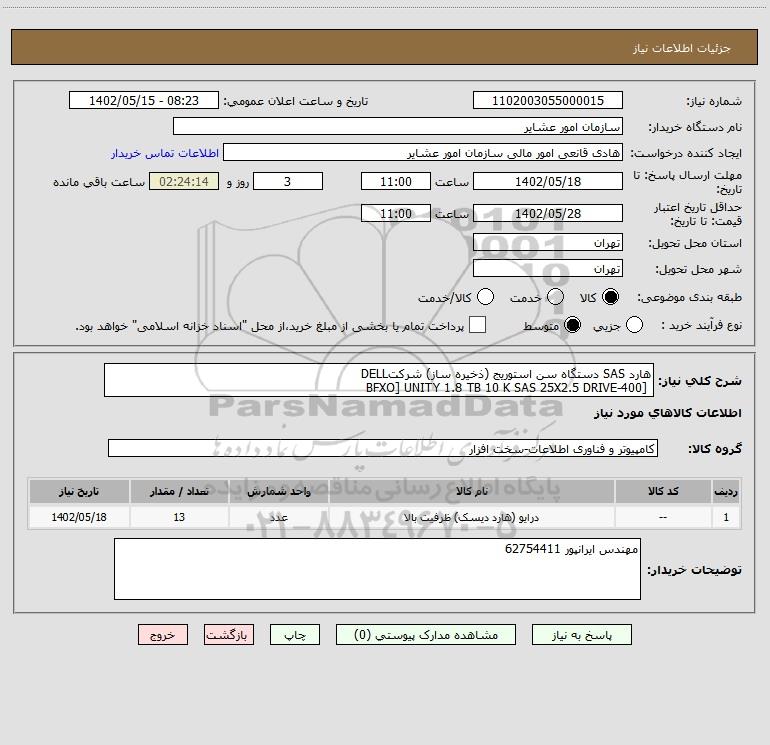
Task: Toggle the اسناد خزانه اسلامی payment checkbox
Action: pyautogui.click(x=477, y=325)
